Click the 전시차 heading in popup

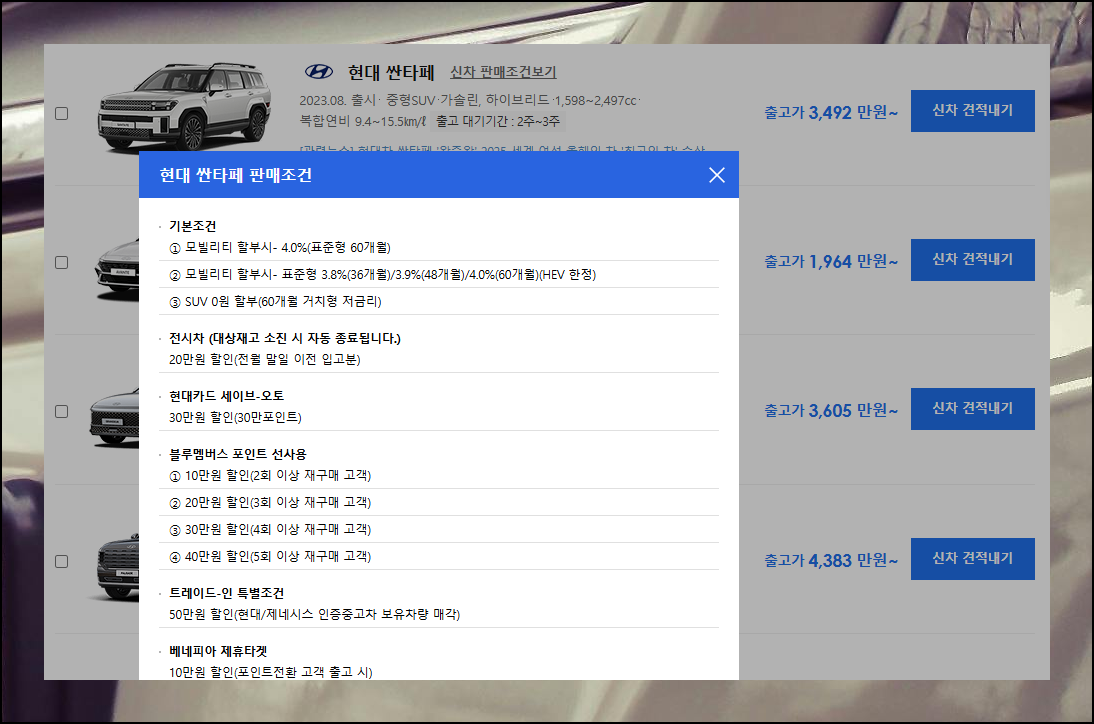pyautogui.click(x=285, y=338)
